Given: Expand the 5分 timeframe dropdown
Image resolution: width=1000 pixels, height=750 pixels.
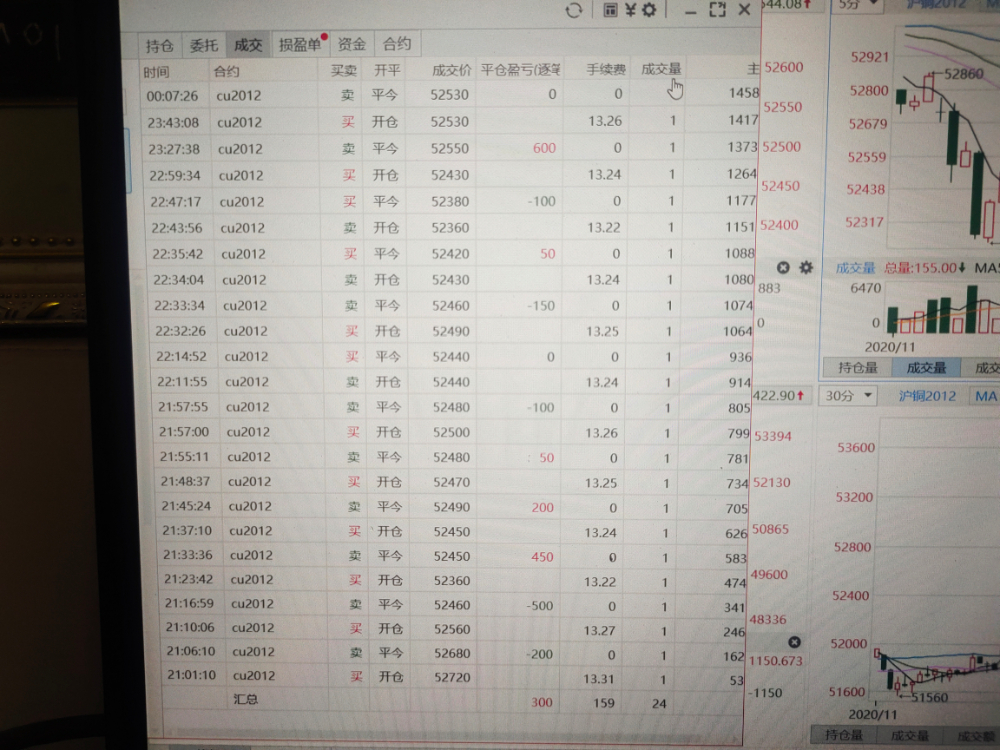Looking at the screenshot, I should (x=858, y=4).
